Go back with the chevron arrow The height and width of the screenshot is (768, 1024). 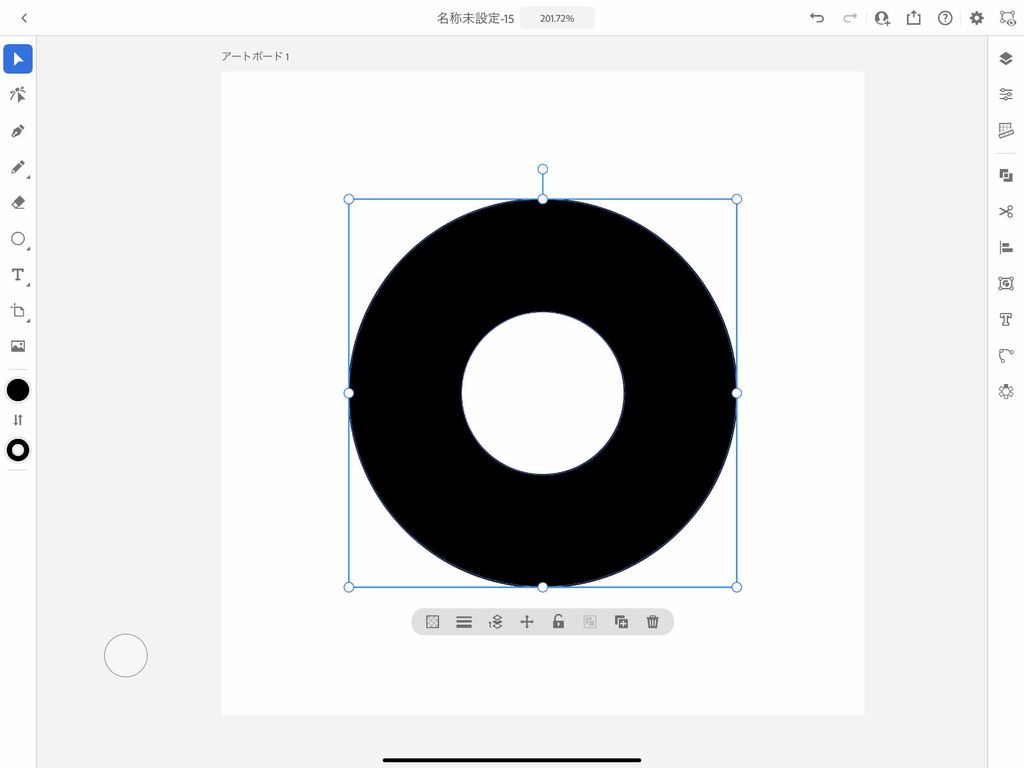pos(24,18)
